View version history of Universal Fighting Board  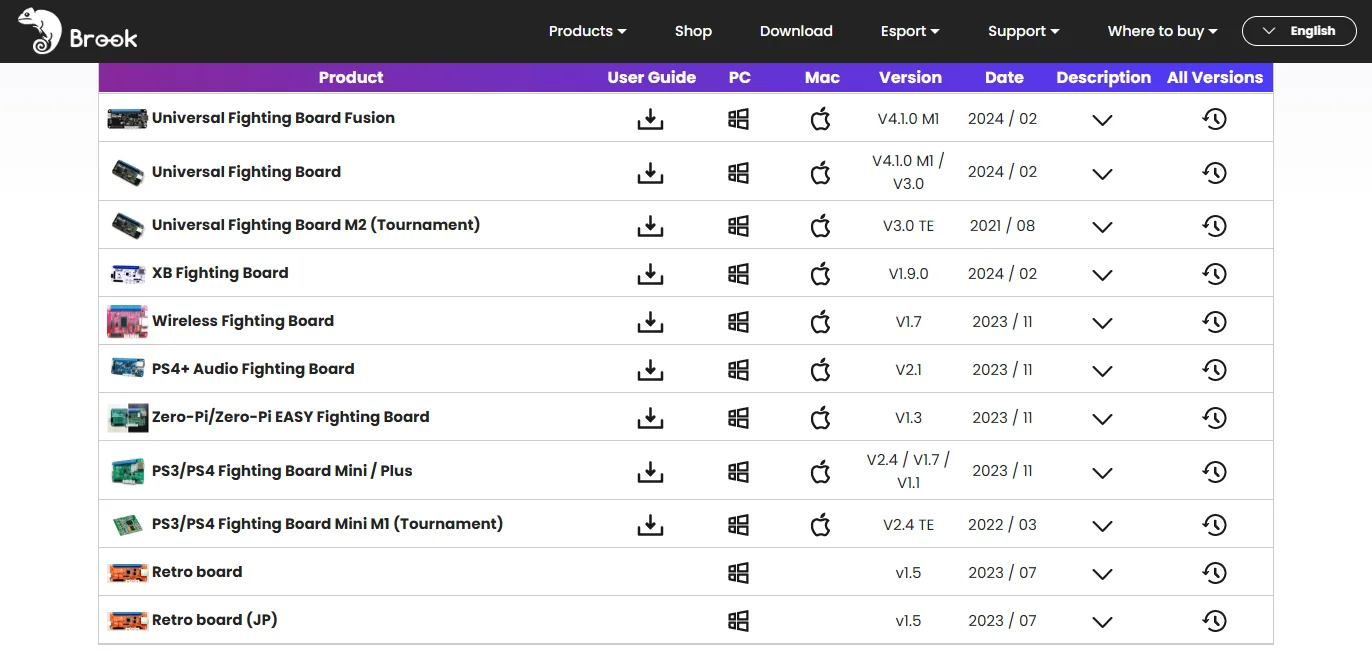tap(1214, 172)
